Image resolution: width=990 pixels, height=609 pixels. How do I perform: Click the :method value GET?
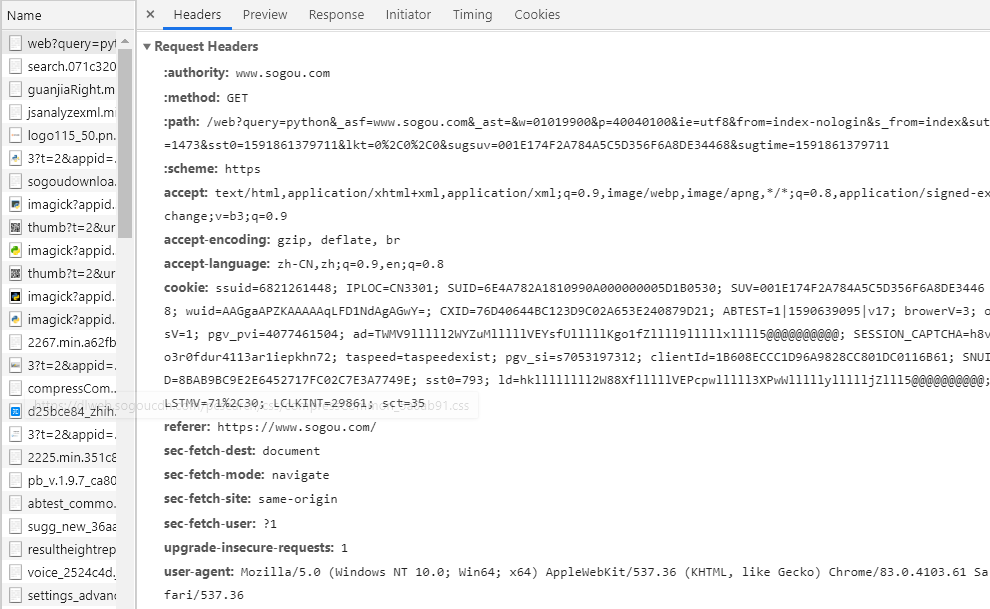pos(237,98)
